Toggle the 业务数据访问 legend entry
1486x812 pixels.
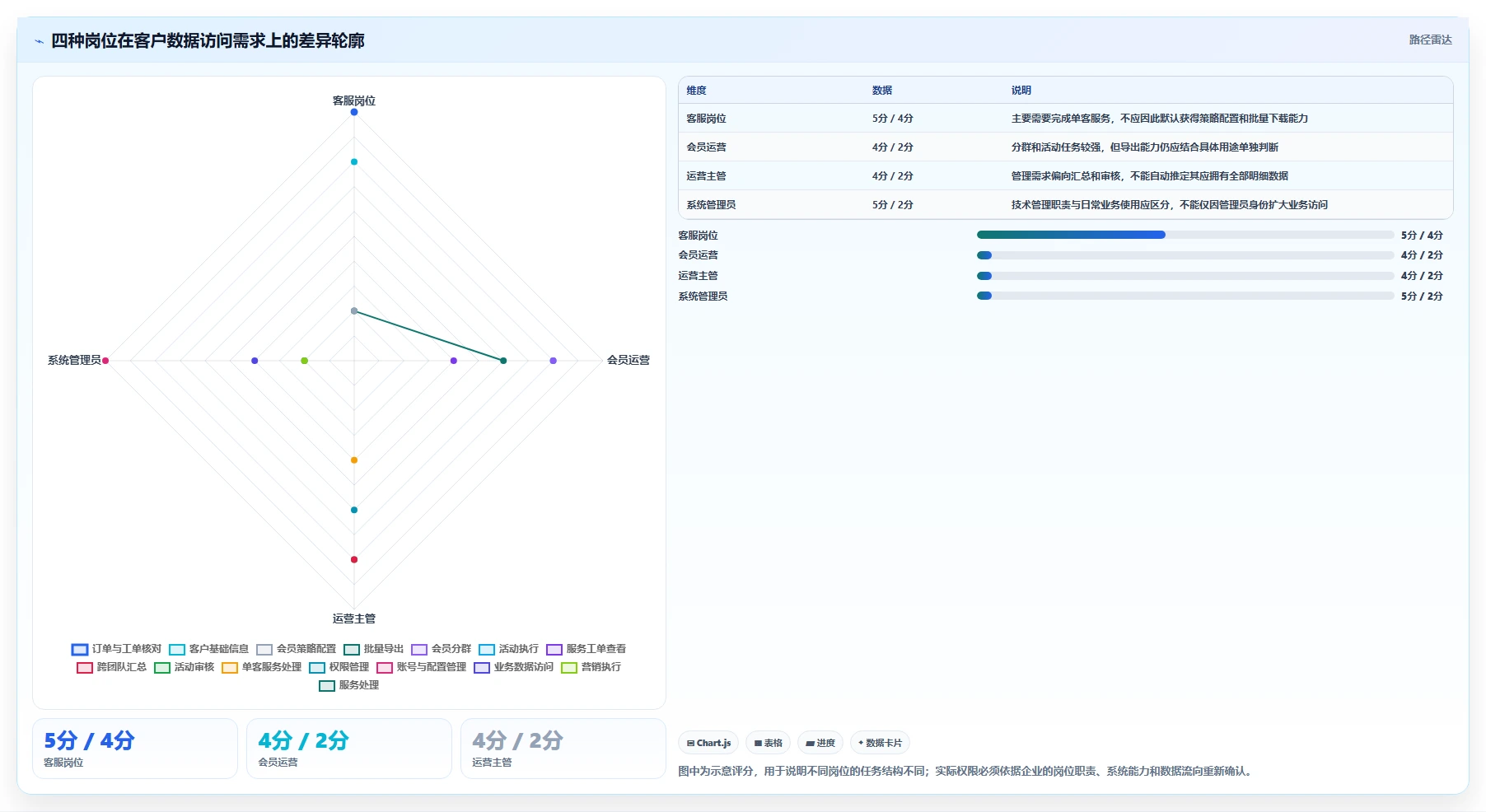point(513,667)
